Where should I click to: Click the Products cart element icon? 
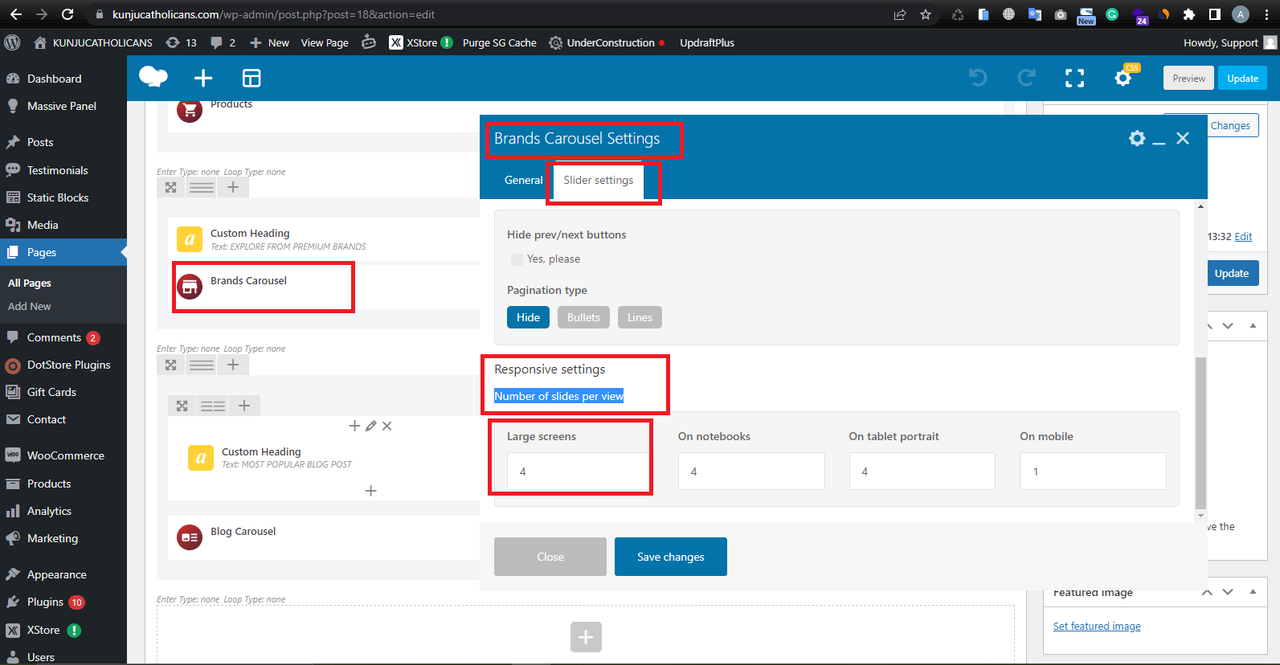click(189, 110)
